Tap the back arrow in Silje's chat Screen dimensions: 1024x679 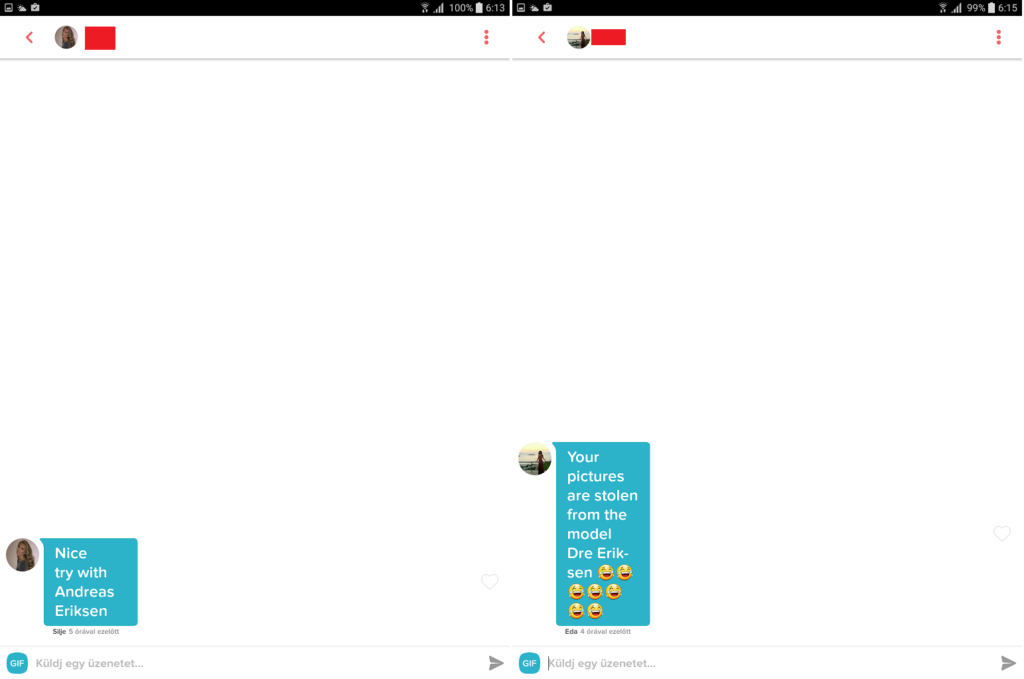[x=29, y=38]
